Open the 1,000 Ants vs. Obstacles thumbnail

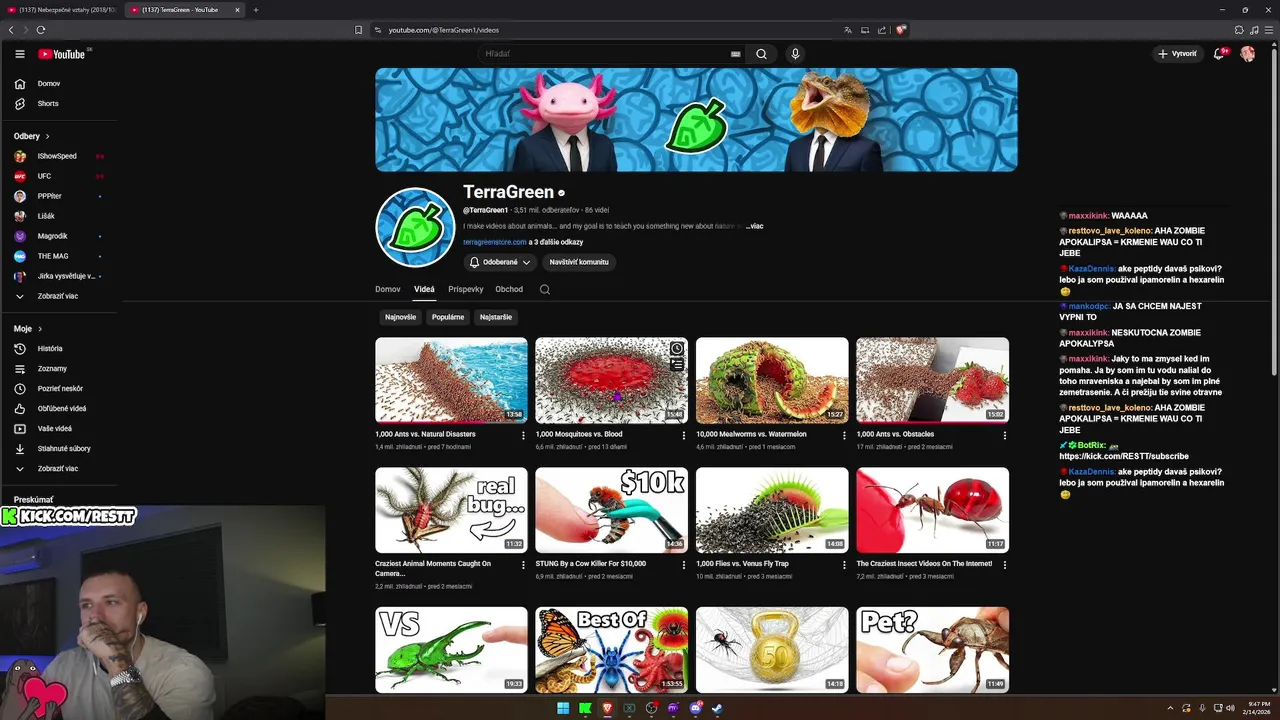[x=932, y=380]
